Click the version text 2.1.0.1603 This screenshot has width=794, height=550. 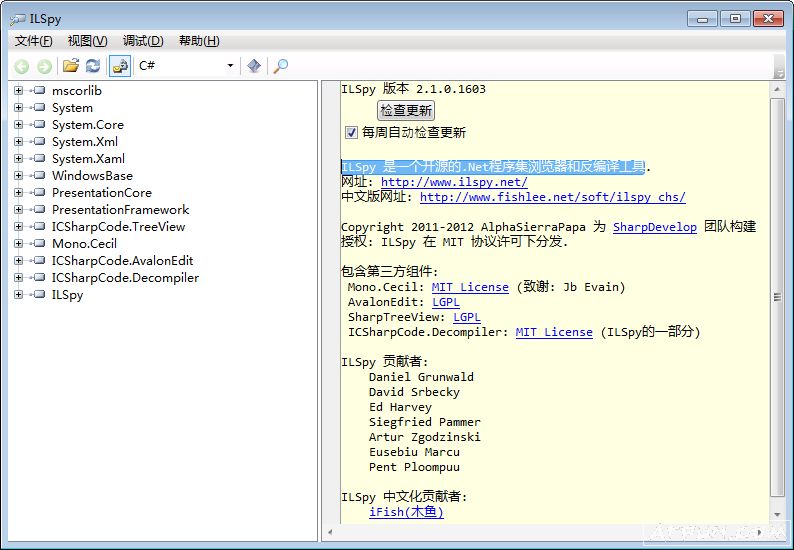click(x=451, y=89)
